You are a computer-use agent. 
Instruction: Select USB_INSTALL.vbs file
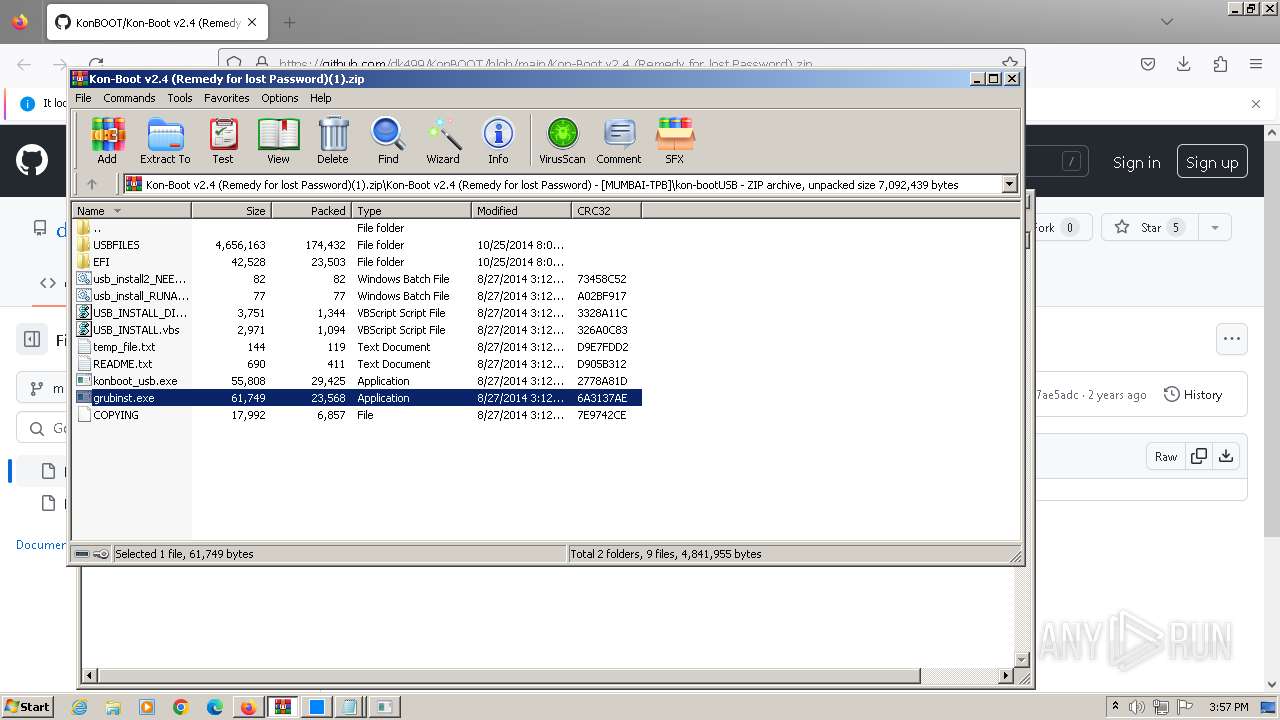(x=357, y=330)
